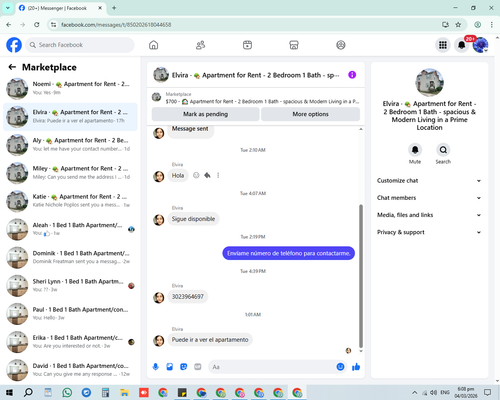Click the Mark as pending button
500x400 pixels.
pos(205,114)
